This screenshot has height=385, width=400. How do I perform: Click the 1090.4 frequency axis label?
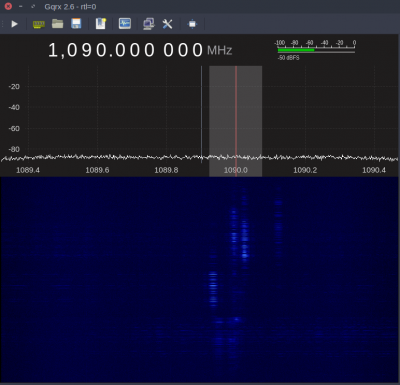[374, 170]
